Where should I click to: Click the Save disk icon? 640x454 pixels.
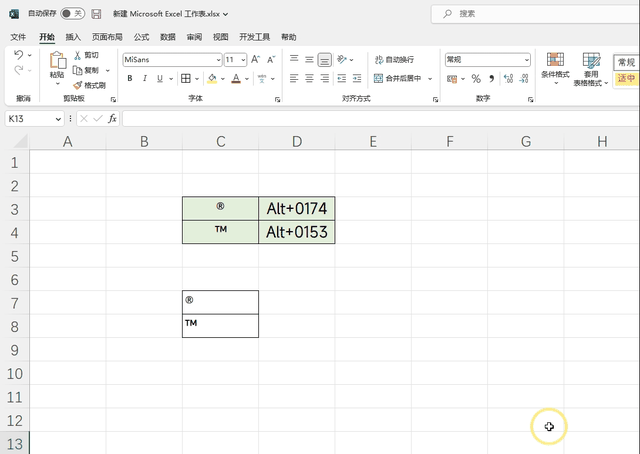pyautogui.click(x=96, y=14)
